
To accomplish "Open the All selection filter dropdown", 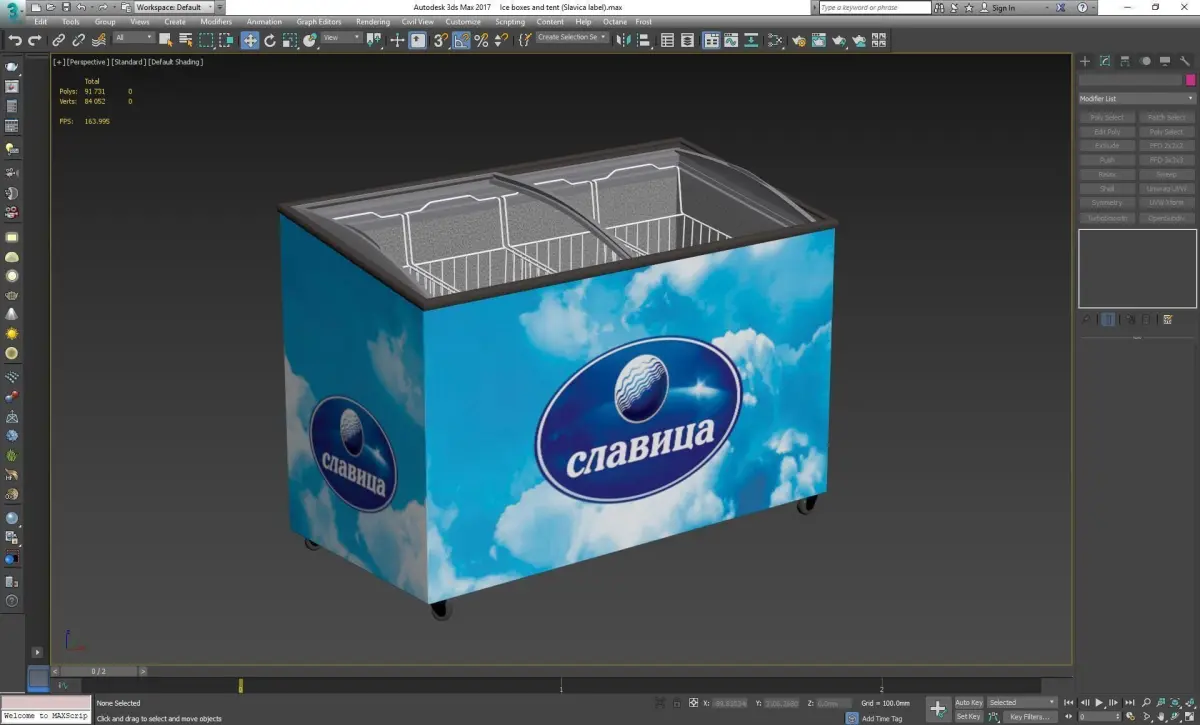I will [133, 38].
